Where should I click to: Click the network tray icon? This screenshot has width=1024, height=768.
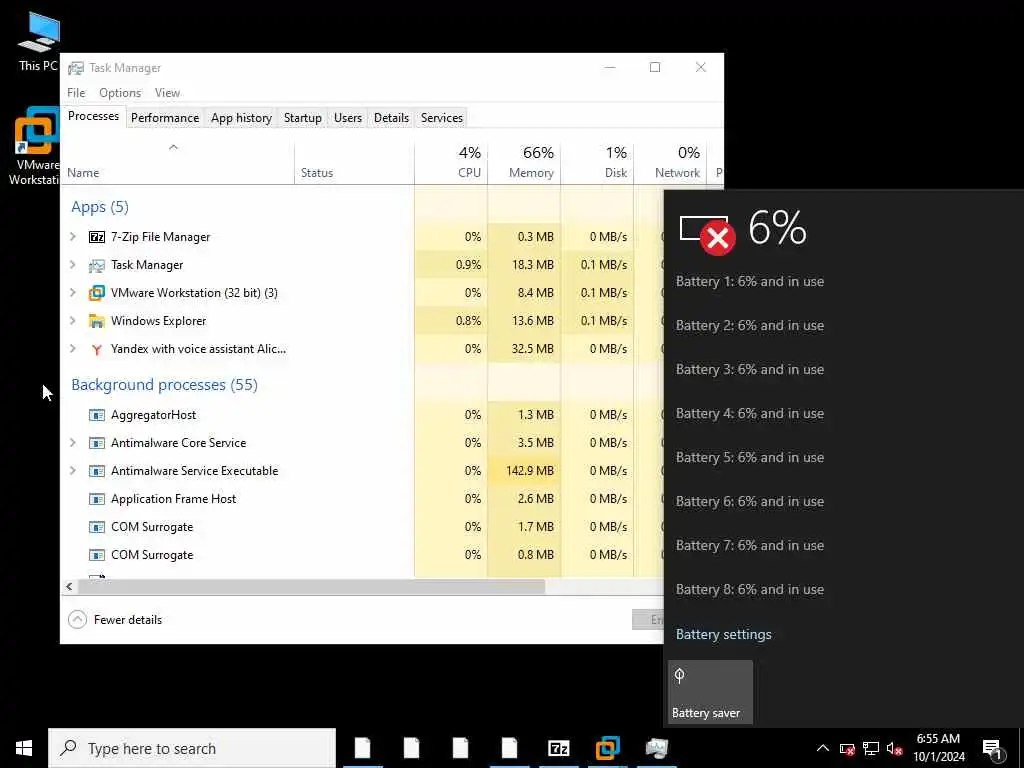pos(871,749)
